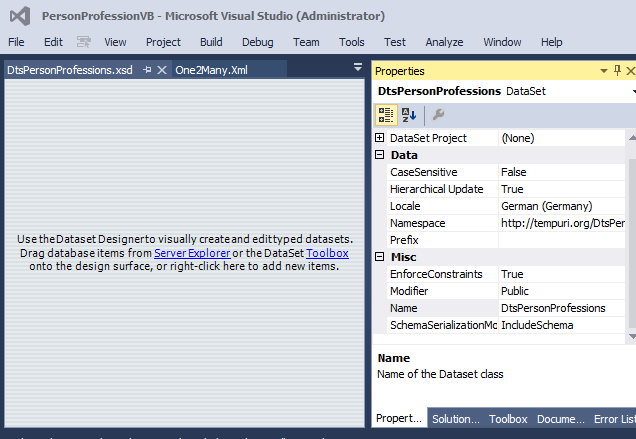The width and height of the screenshot is (636, 439).
Task: Open the Build menu
Action: click(211, 42)
